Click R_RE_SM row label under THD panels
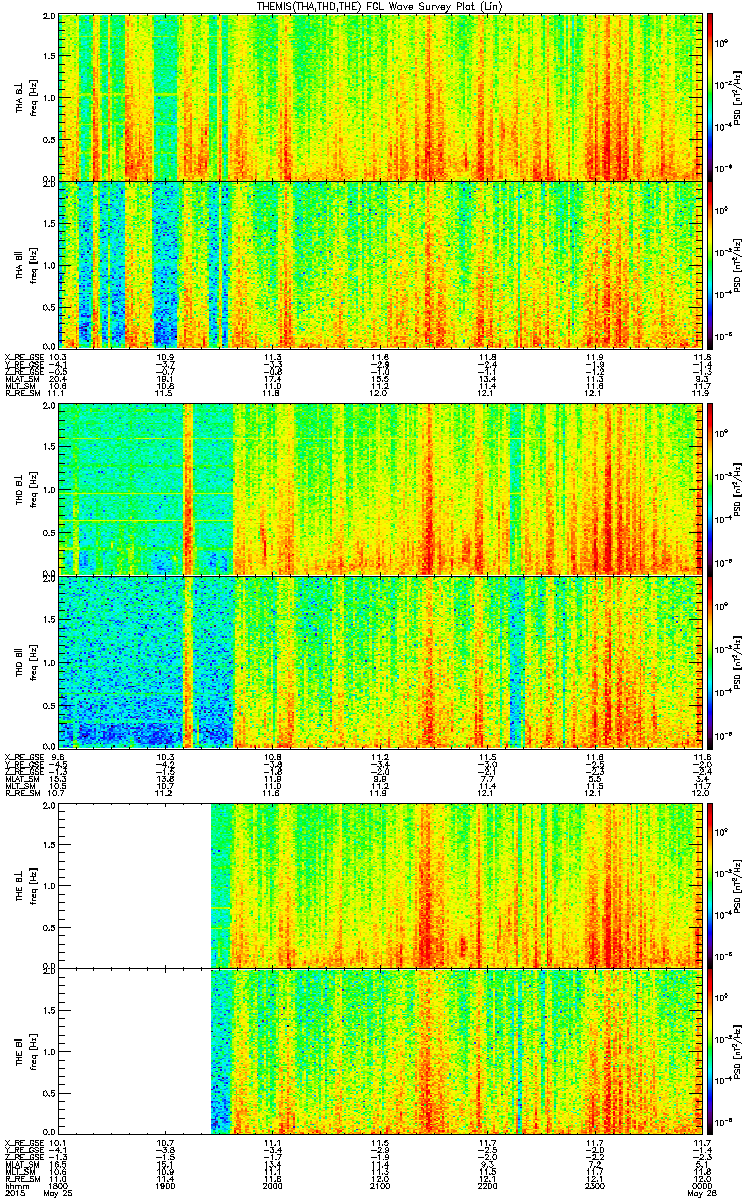This screenshot has width=750, height=1200. coord(22,793)
